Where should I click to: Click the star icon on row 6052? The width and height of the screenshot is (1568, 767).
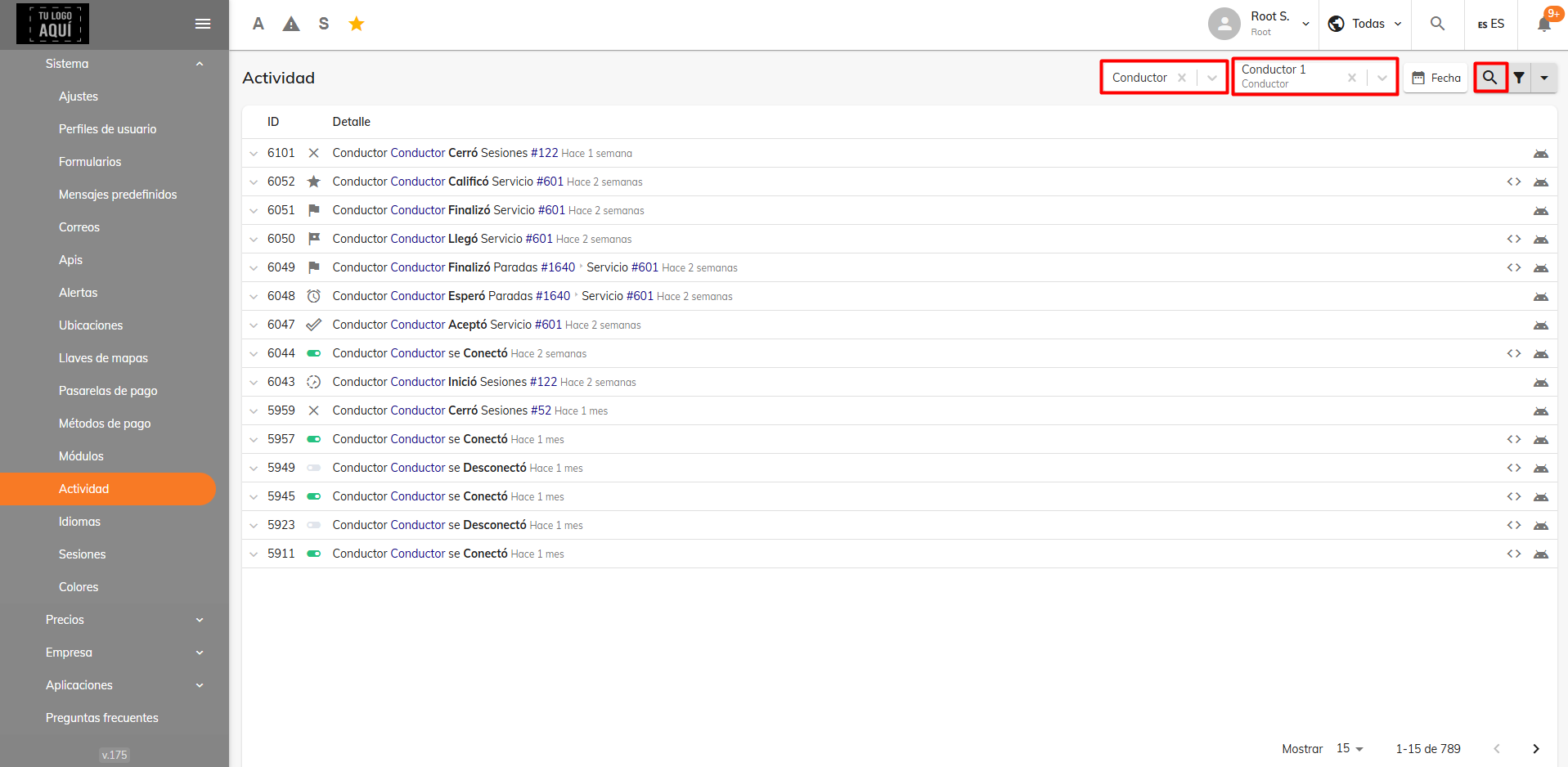point(313,182)
